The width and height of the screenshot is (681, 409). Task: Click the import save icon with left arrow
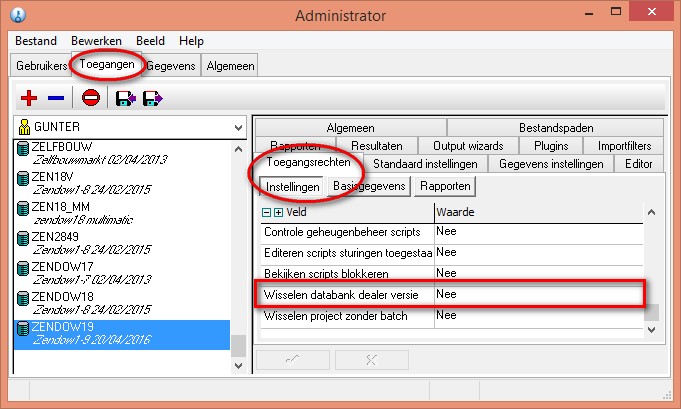tap(126, 99)
